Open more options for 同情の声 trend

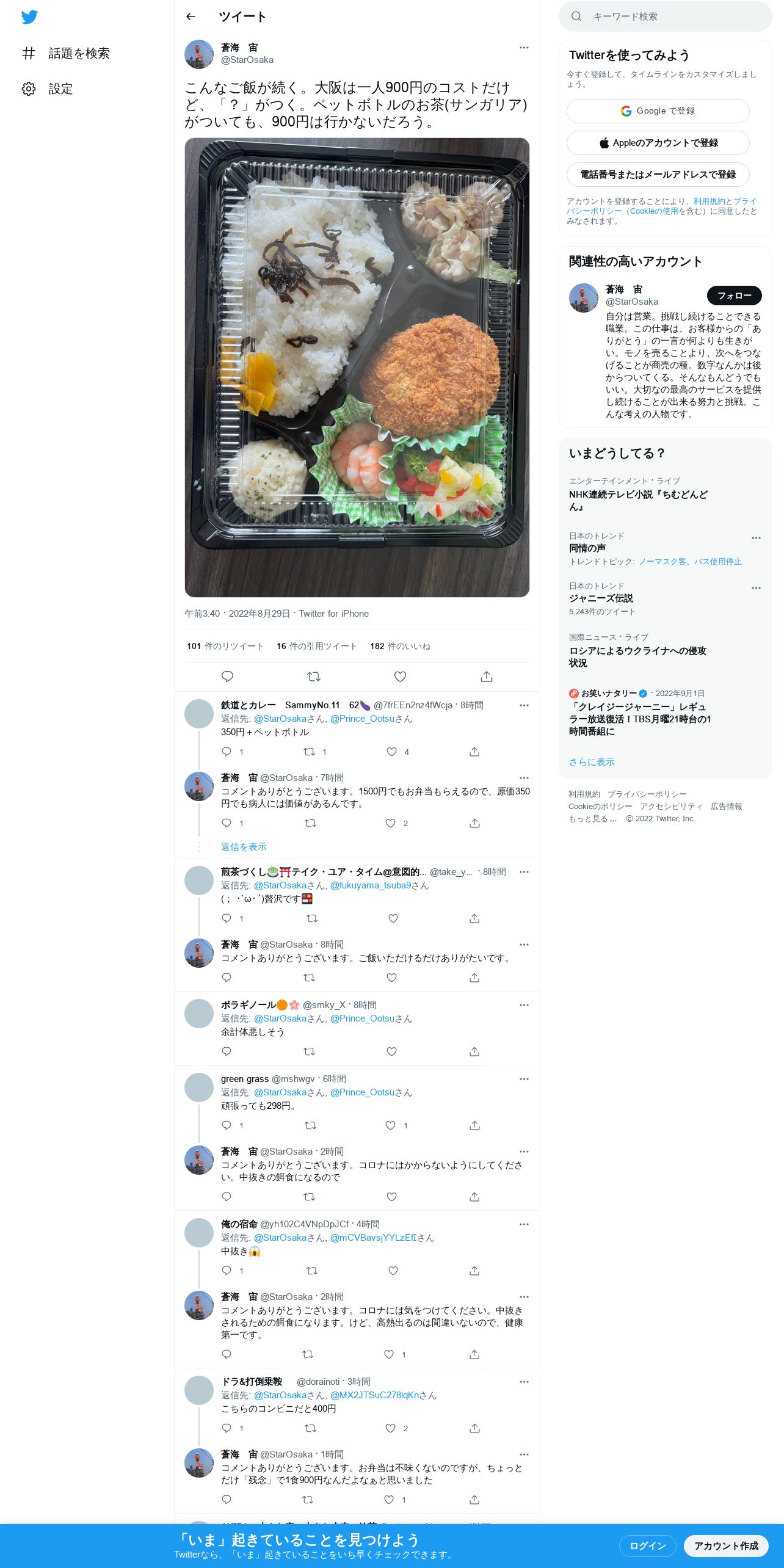(756, 538)
